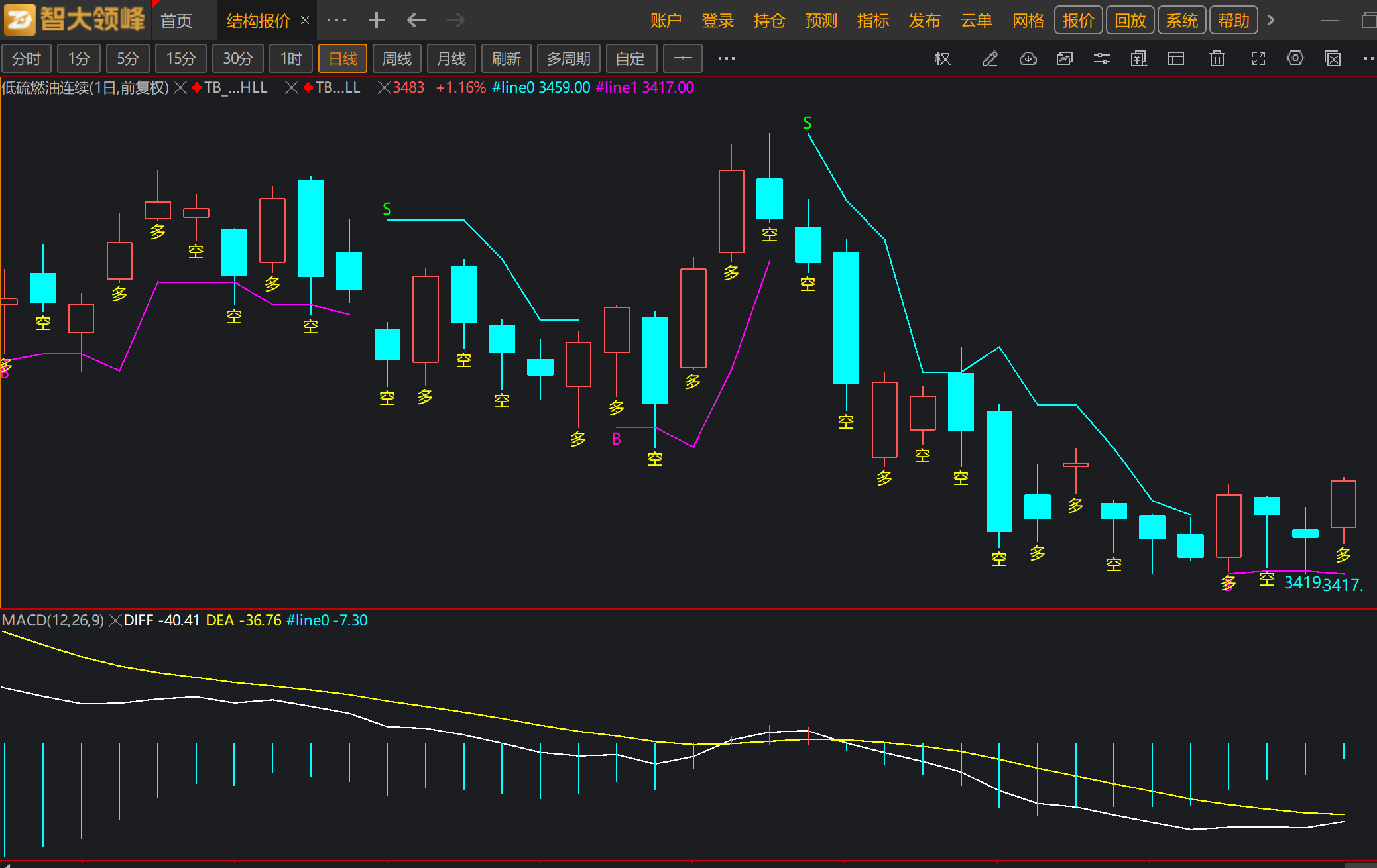Open the sliders parameter adjustment icon
This screenshot has width=1377, height=868.
tap(1102, 59)
